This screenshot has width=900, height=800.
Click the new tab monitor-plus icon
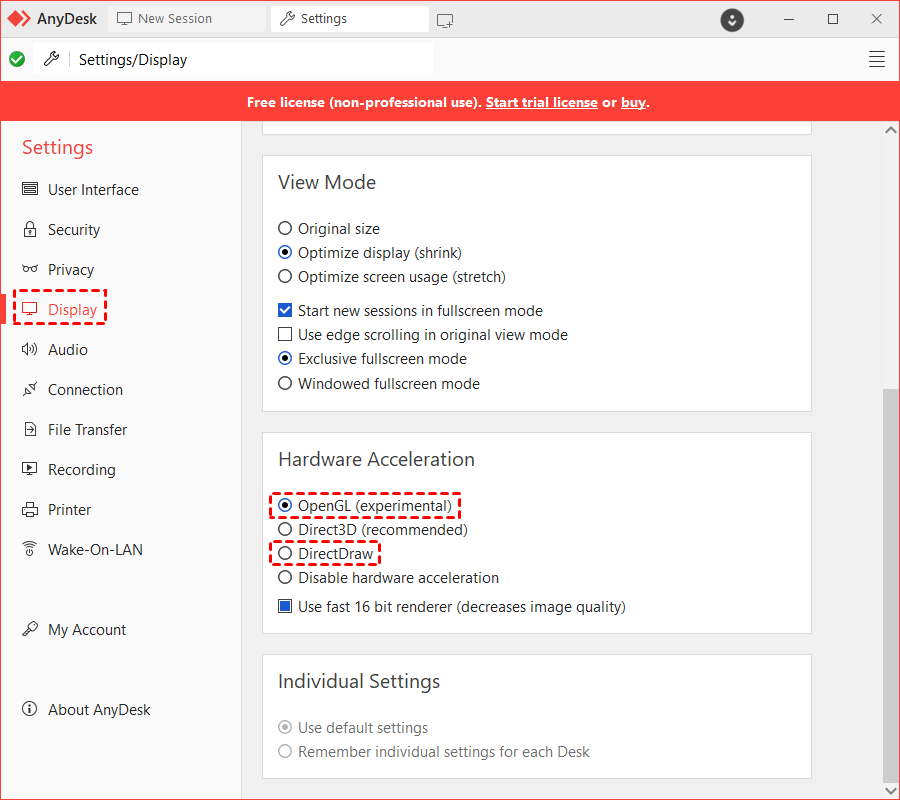[445, 20]
